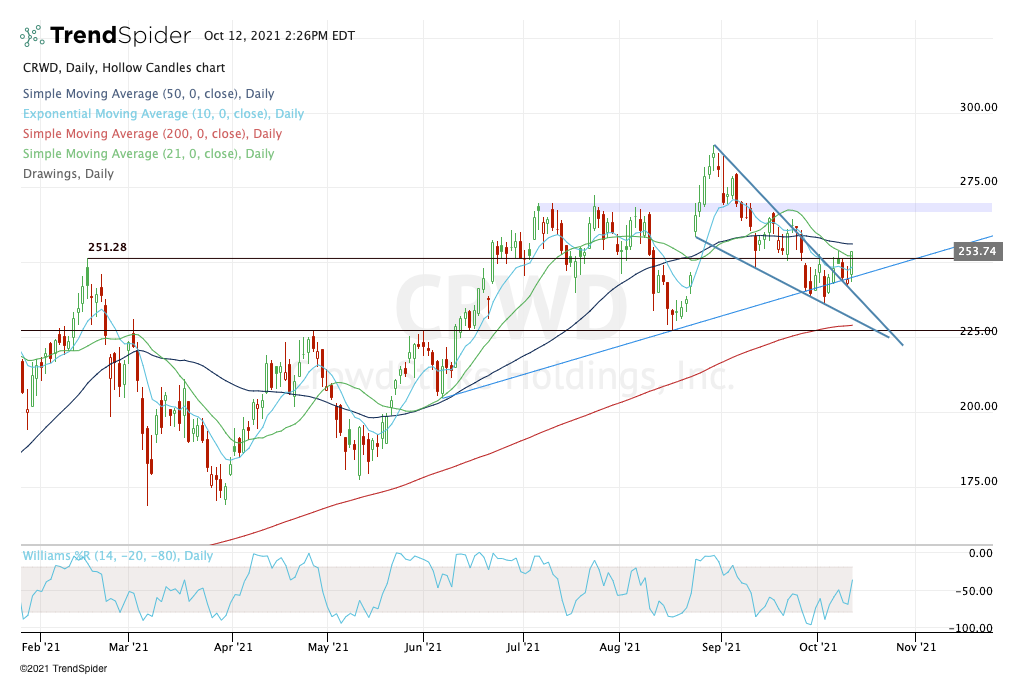Click the 300.00 price axis label
Screen dimensions: 1023x678
pyautogui.click(x=978, y=107)
